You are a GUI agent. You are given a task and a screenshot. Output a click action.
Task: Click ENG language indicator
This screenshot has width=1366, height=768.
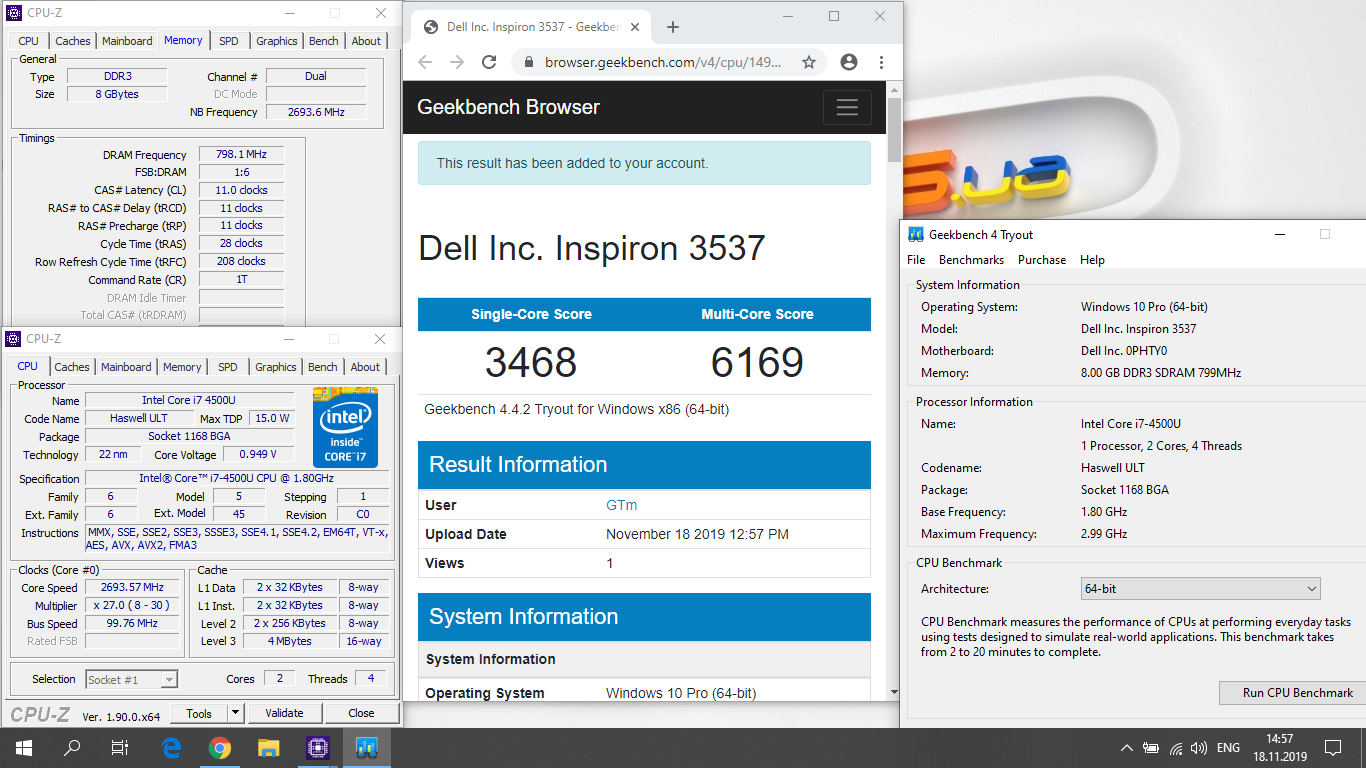1228,748
